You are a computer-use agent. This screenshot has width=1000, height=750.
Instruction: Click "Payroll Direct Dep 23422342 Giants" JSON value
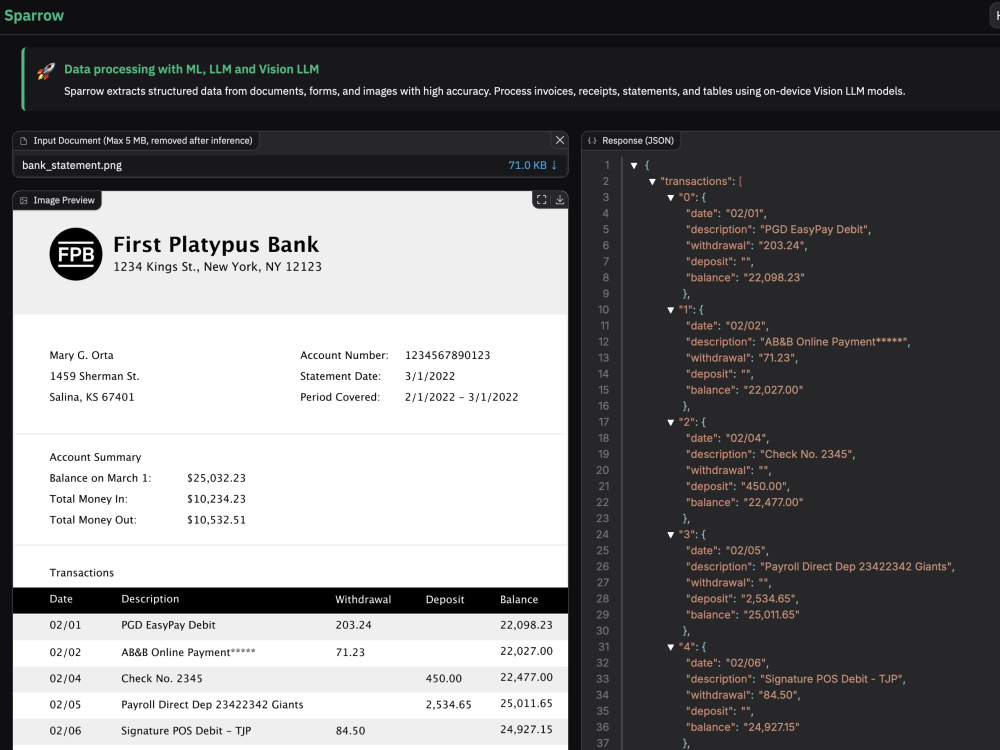click(856, 566)
